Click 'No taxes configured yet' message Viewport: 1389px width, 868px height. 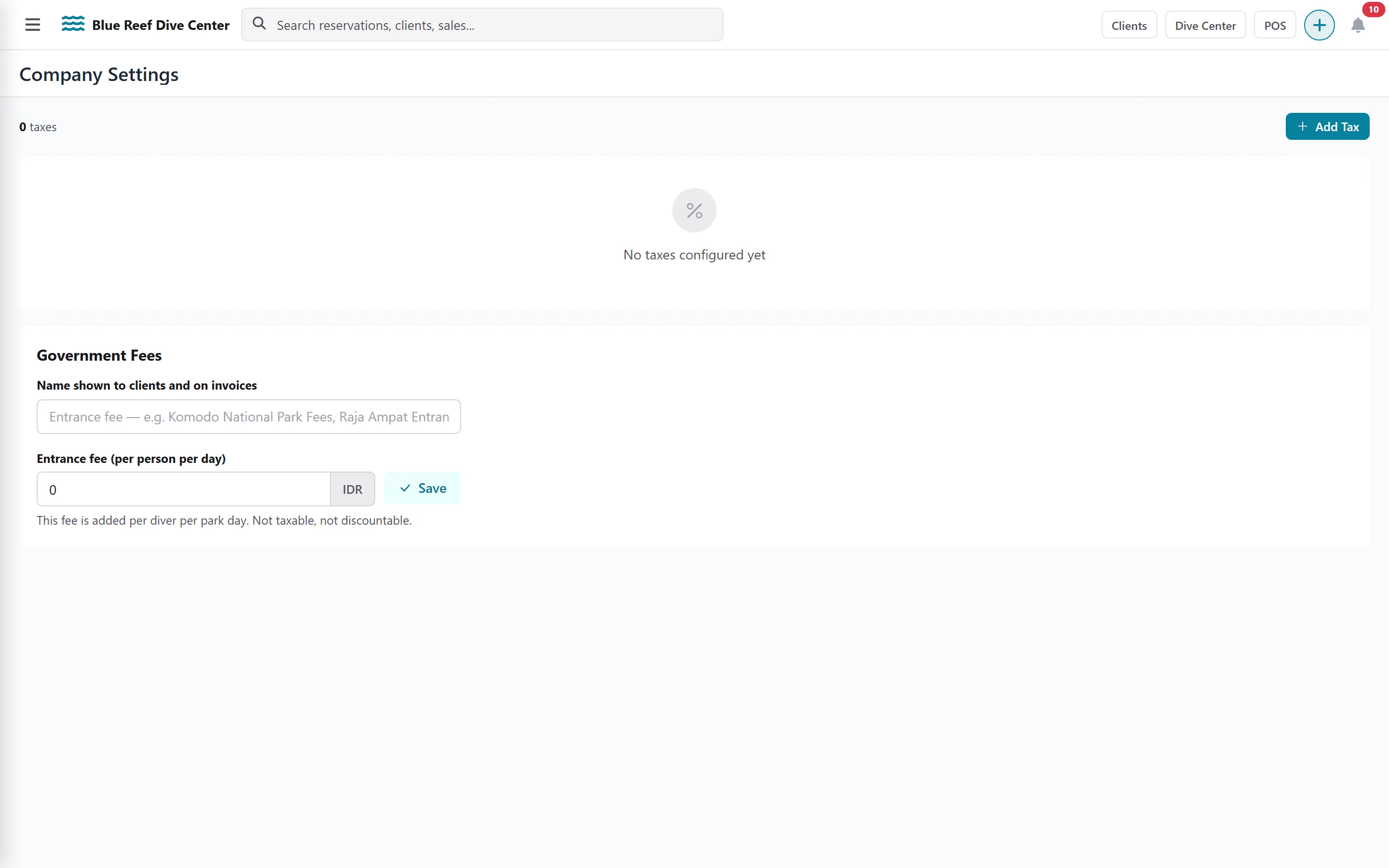click(x=694, y=255)
